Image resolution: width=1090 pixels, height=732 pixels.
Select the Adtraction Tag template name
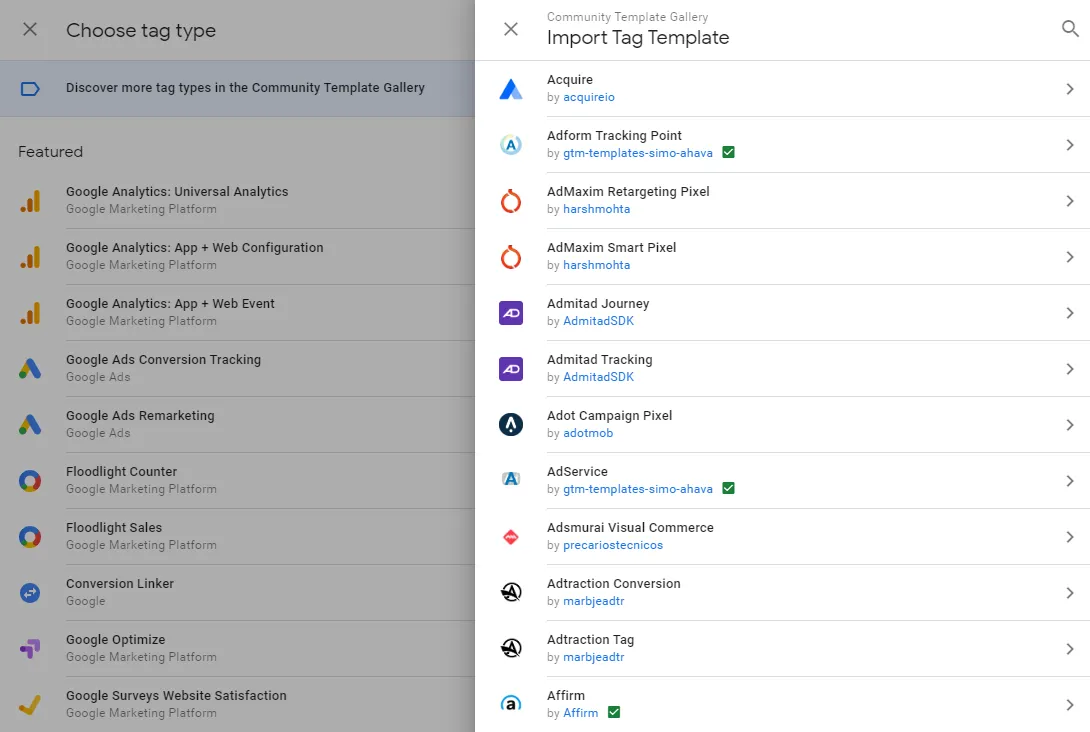pyautogui.click(x=590, y=640)
